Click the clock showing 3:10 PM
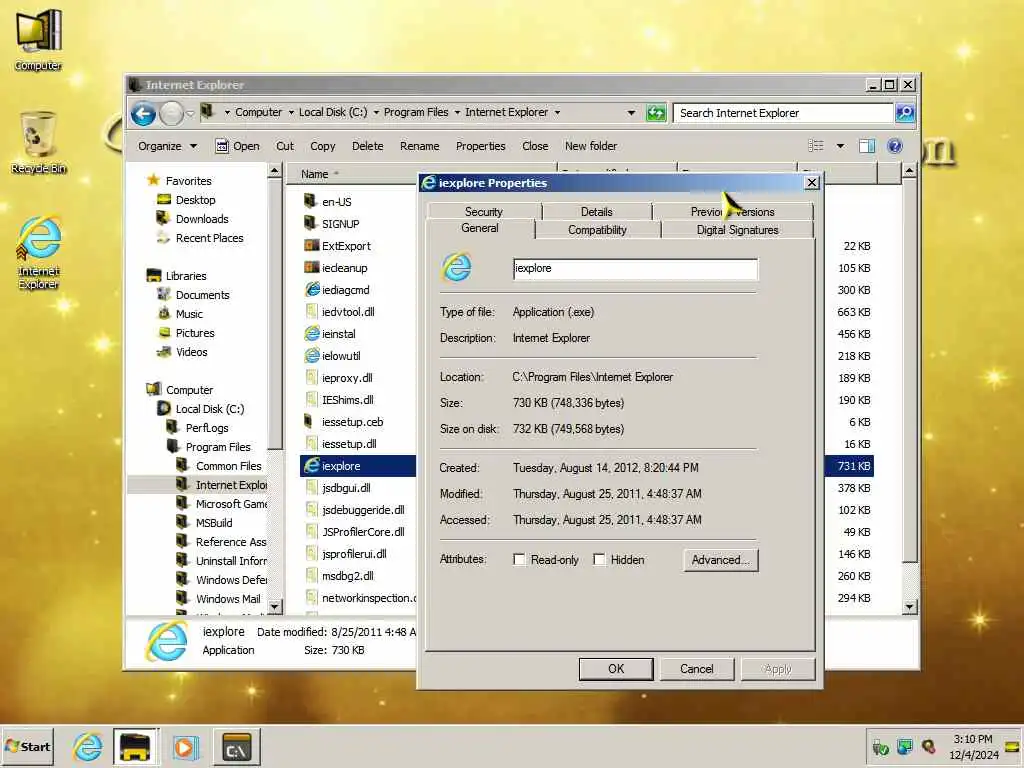1024x768 pixels. click(x=973, y=746)
